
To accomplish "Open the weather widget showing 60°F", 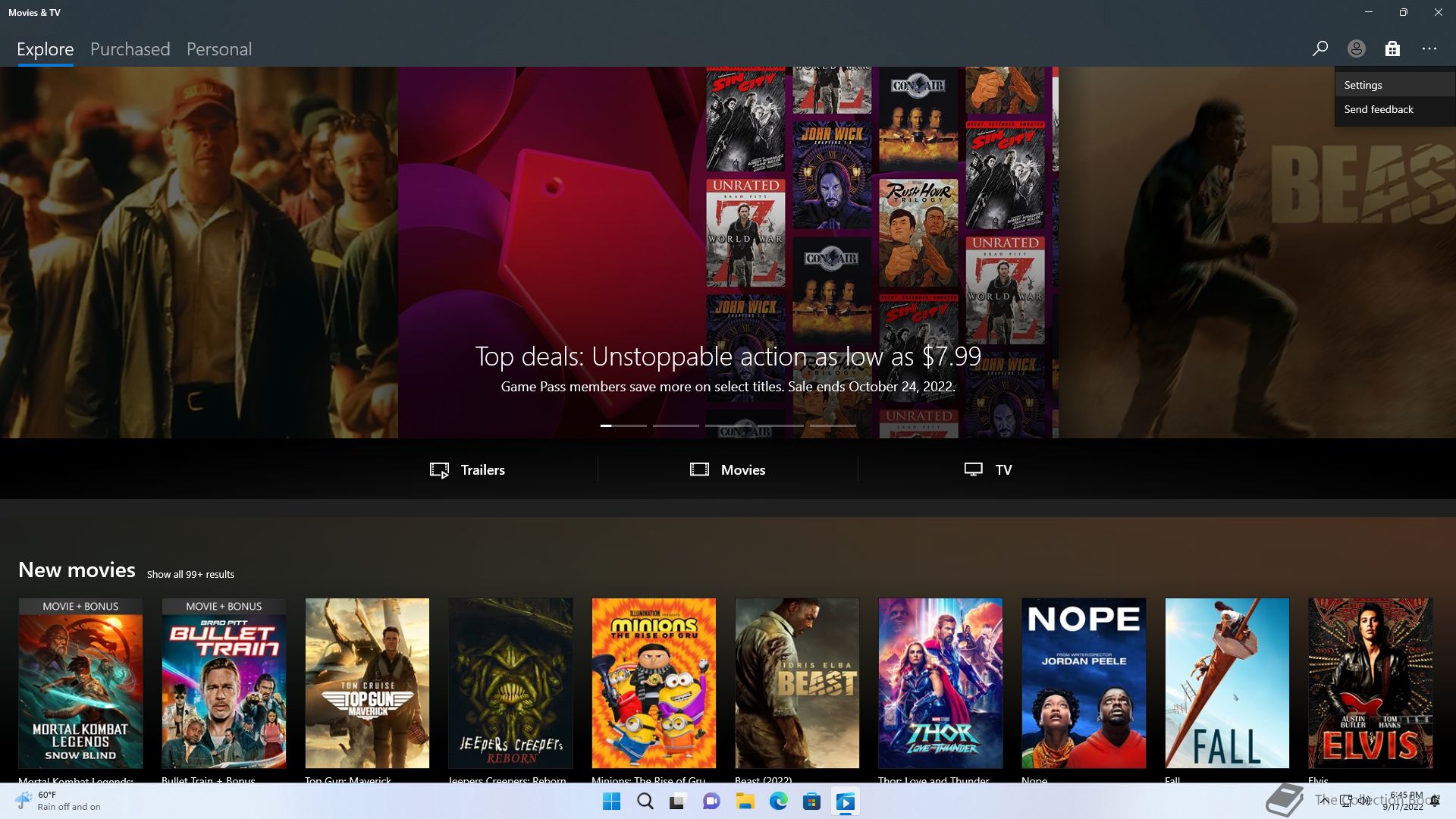I will click(x=58, y=802).
